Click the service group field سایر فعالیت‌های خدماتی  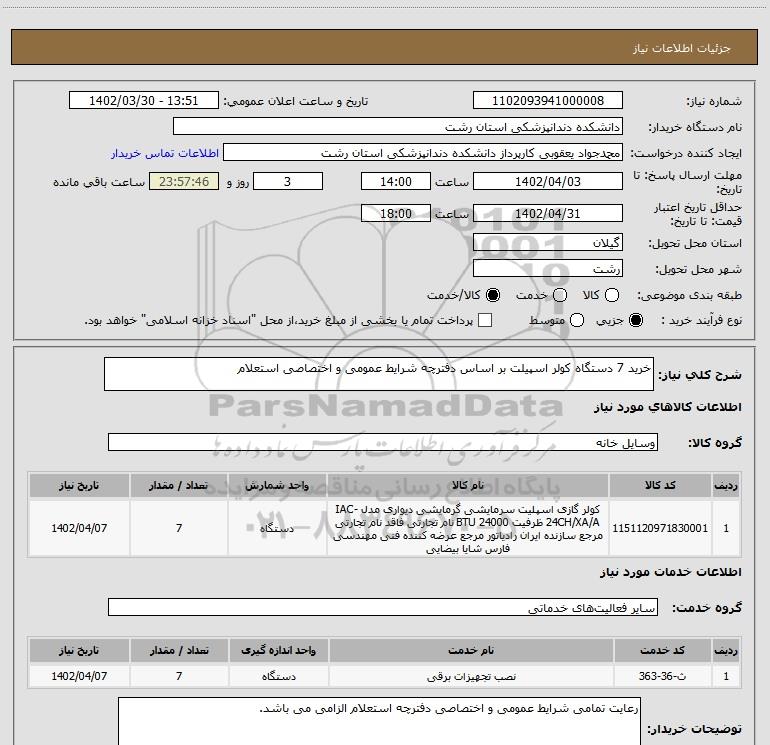pyautogui.click(x=383, y=607)
